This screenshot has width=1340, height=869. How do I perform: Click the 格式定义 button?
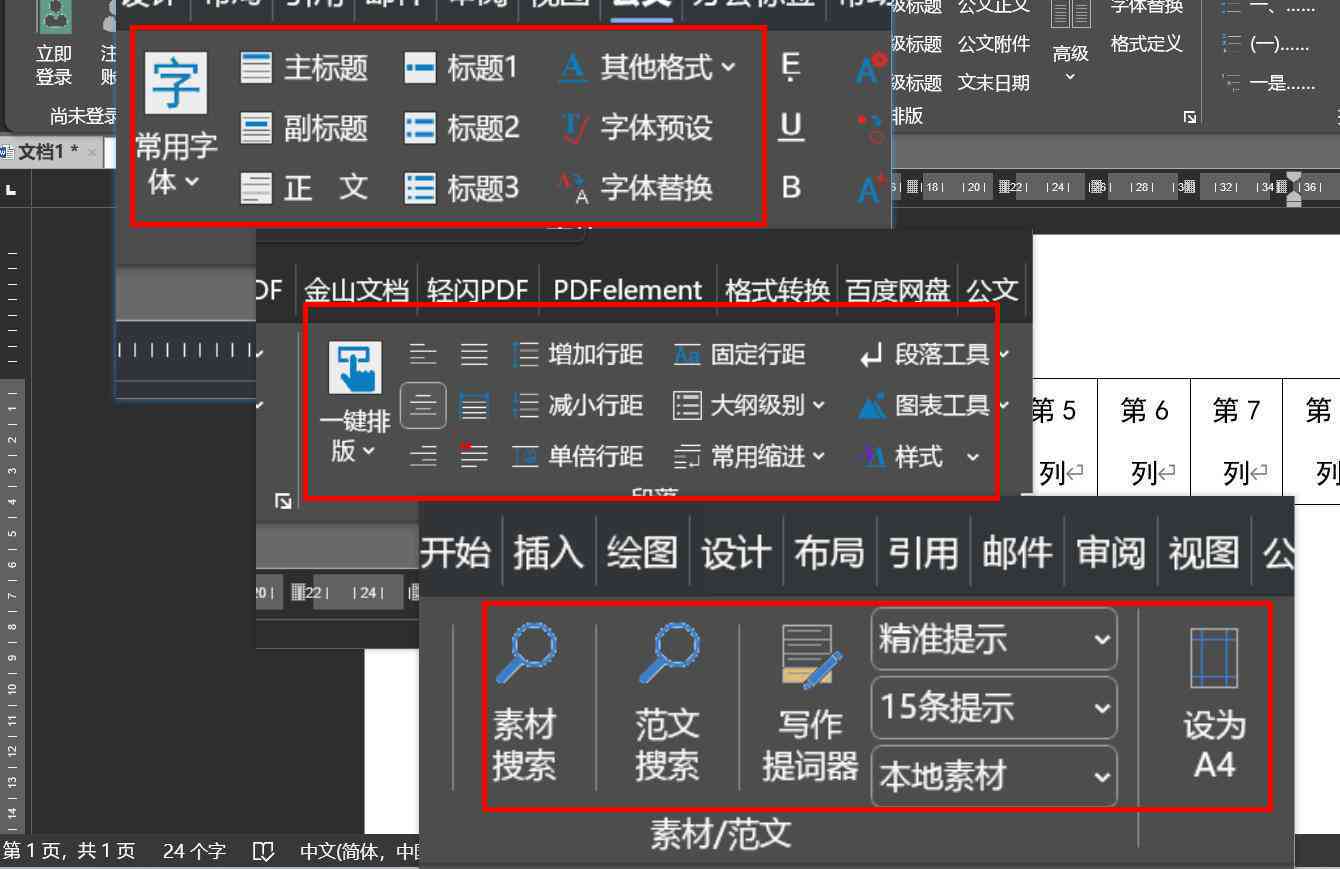coord(1146,44)
